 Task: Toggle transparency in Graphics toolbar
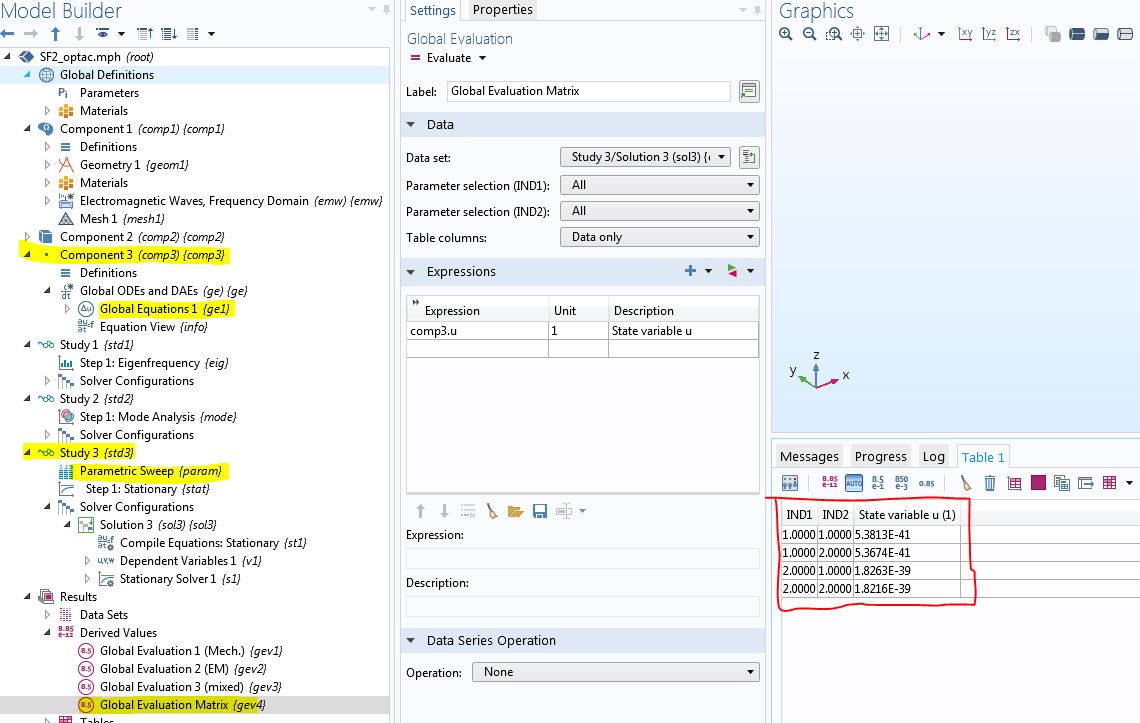(1052, 34)
